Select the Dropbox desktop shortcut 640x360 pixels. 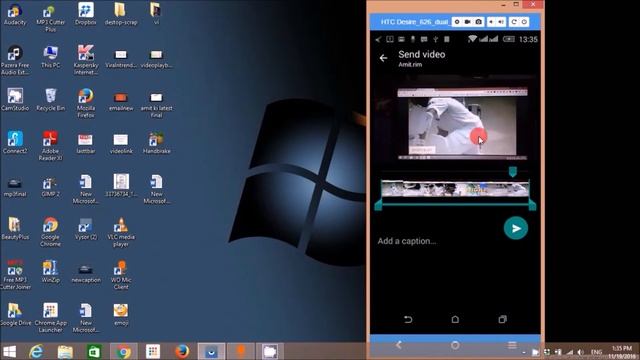click(86, 14)
